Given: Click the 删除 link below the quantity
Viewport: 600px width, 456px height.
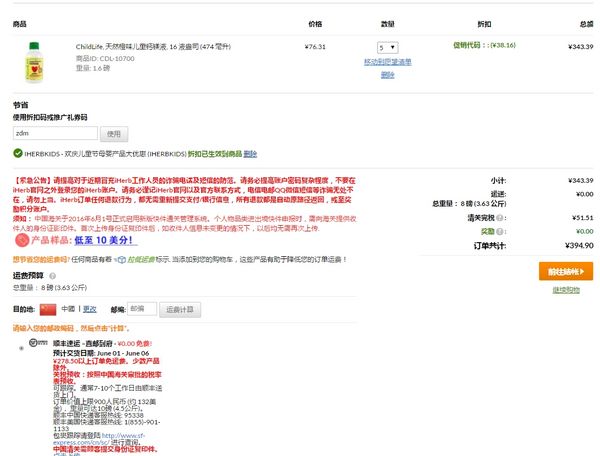Looking at the screenshot, I should click(x=387, y=75).
